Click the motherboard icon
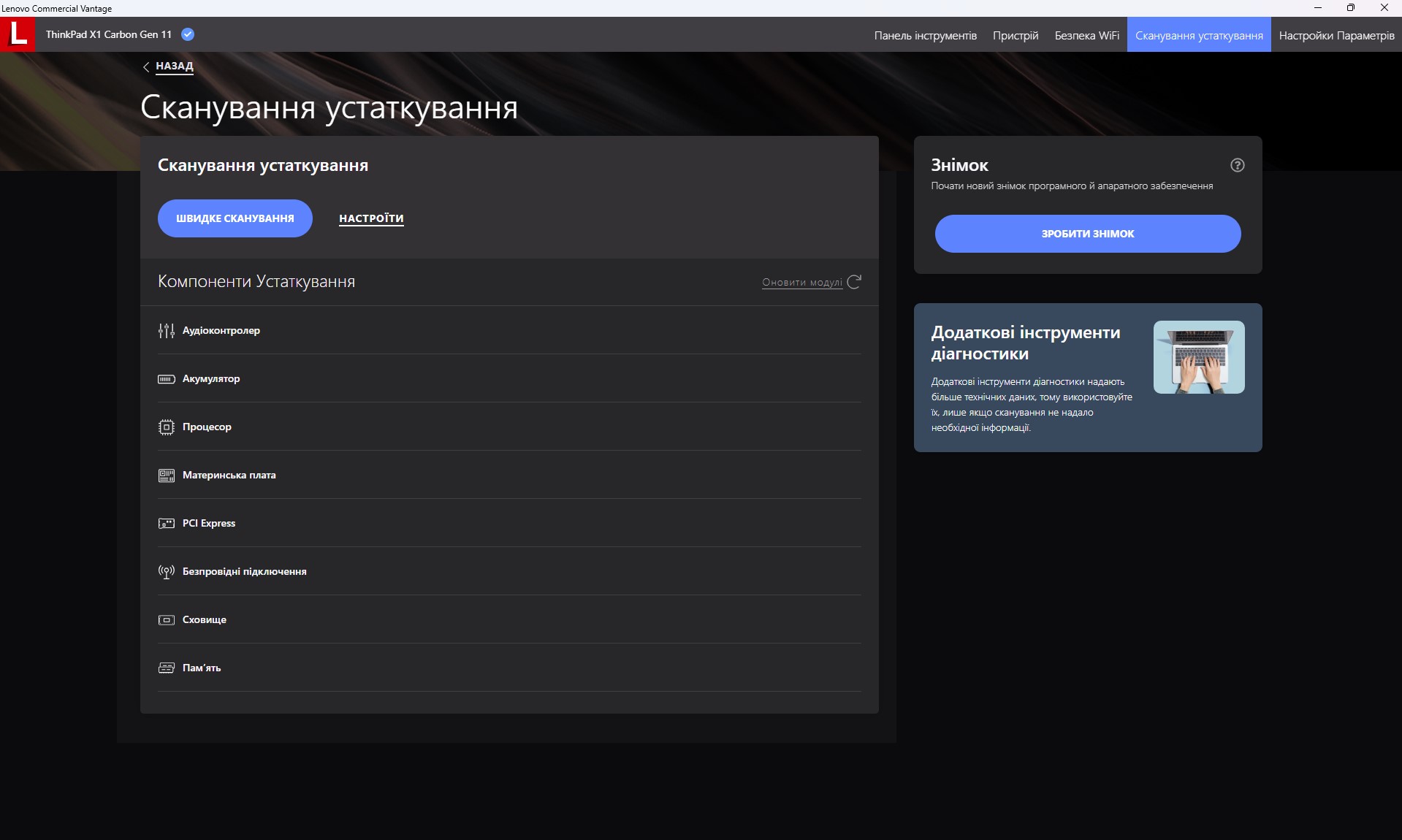1402x840 pixels. 166,476
